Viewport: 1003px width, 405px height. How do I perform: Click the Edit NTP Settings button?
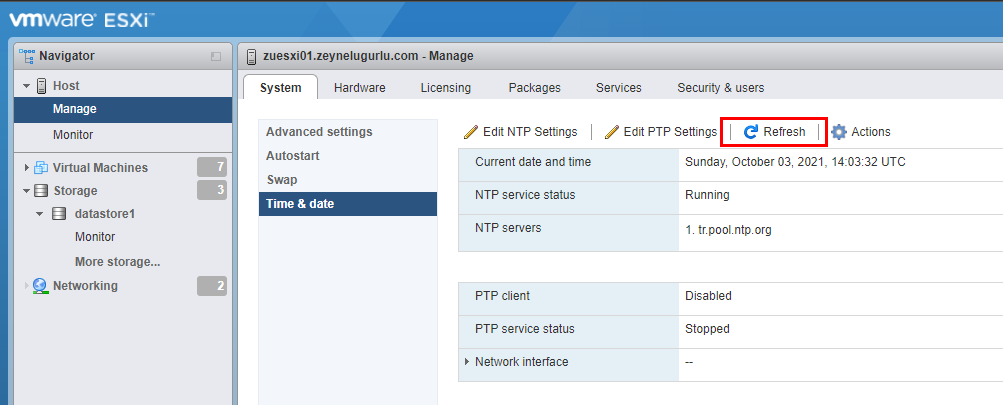[x=520, y=132]
